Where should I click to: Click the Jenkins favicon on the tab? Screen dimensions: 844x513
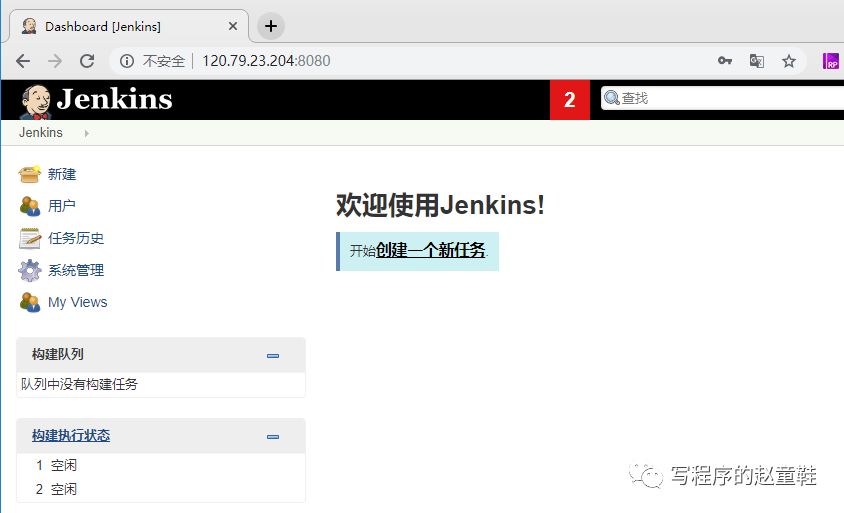(29, 26)
